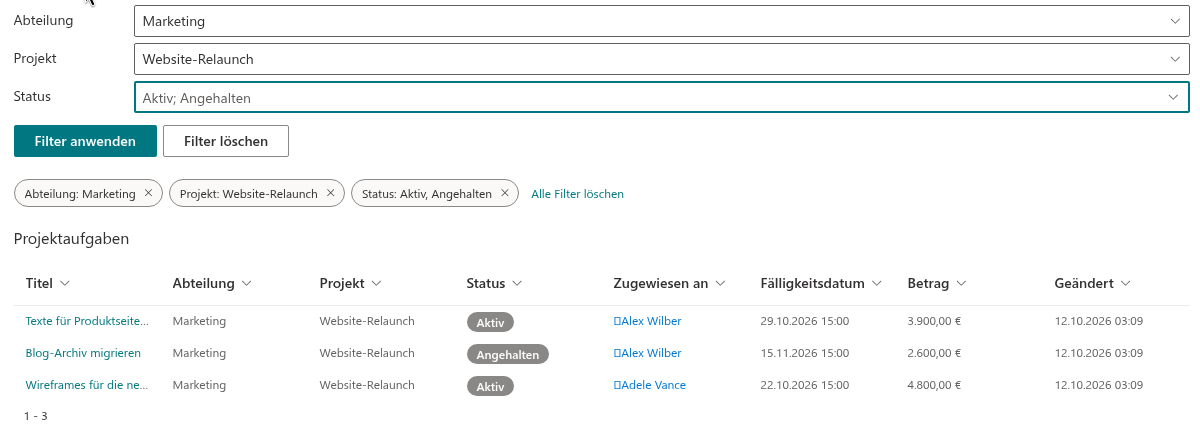The height and width of the screenshot is (429, 1200).
Task: Remove the Abteilung: Marketing filter chip
Action: coord(148,193)
